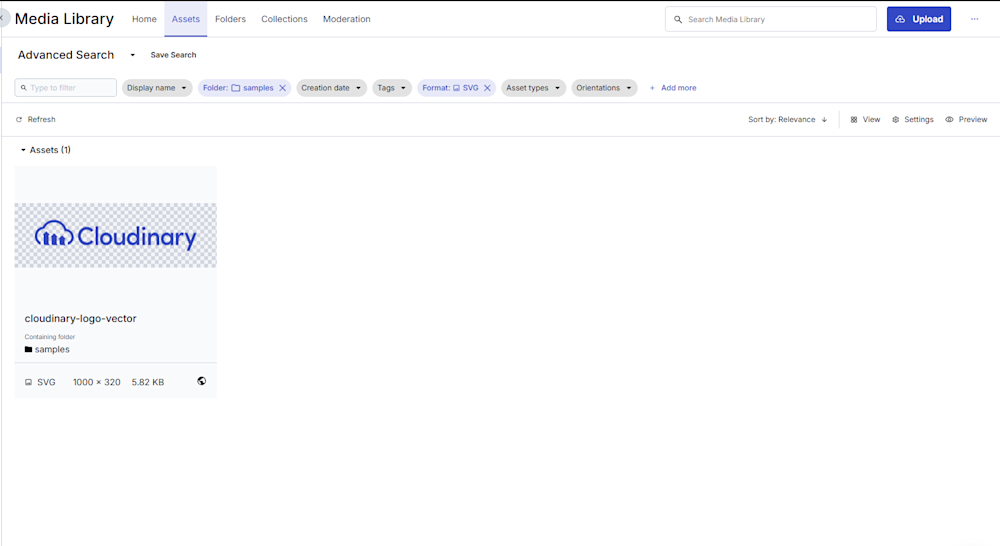Open the more options ellipsis menu

pos(974,19)
